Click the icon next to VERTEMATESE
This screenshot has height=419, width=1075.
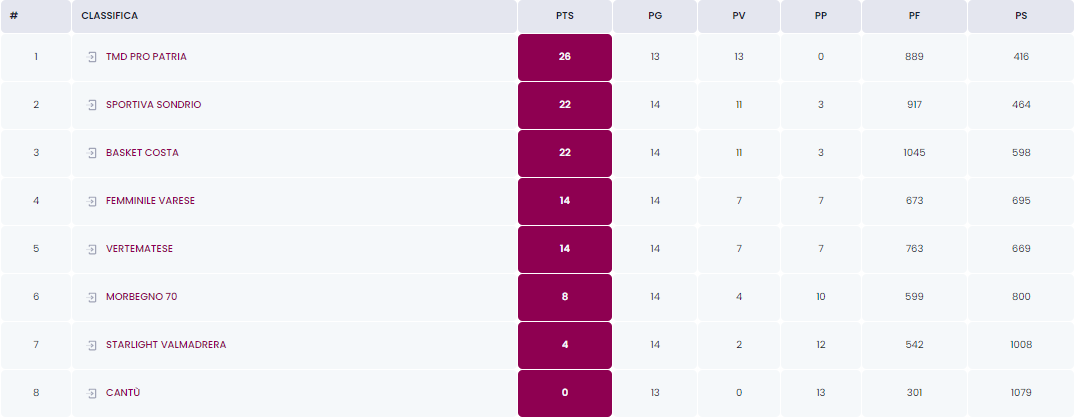click(92, 249)
